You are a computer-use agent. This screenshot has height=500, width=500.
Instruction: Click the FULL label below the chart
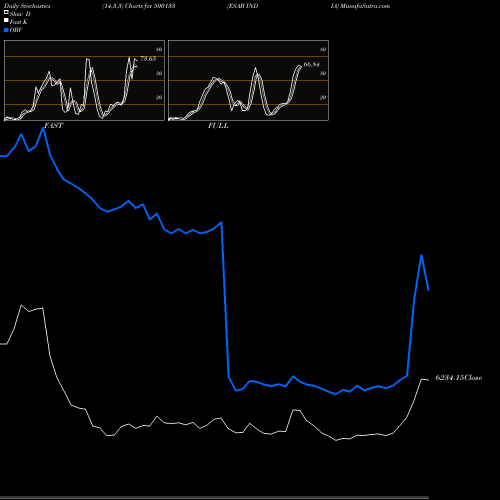click(x=218, y=126)
